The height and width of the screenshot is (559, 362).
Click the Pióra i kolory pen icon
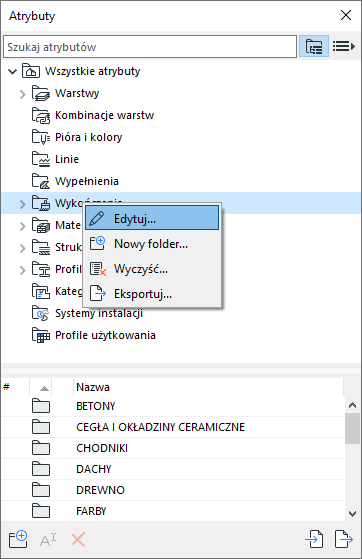click(41, 137)
